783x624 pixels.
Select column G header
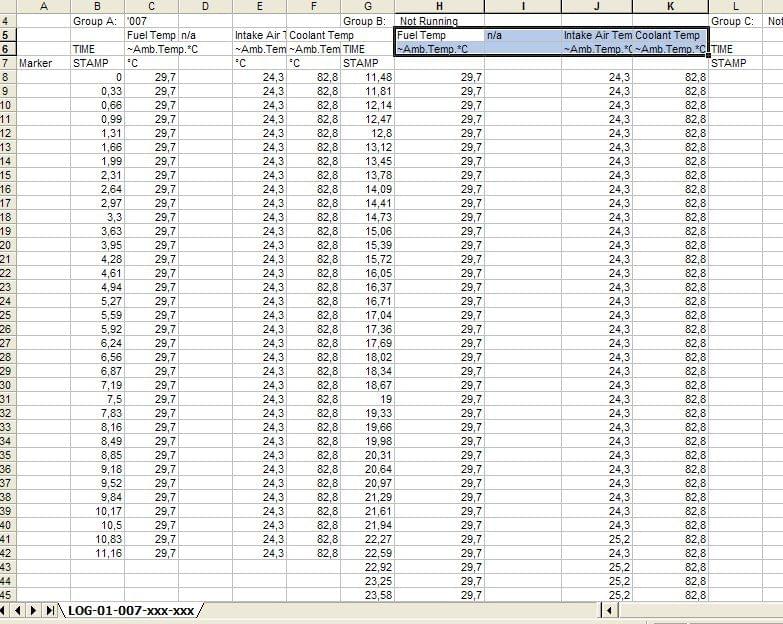tap(368, 6)
